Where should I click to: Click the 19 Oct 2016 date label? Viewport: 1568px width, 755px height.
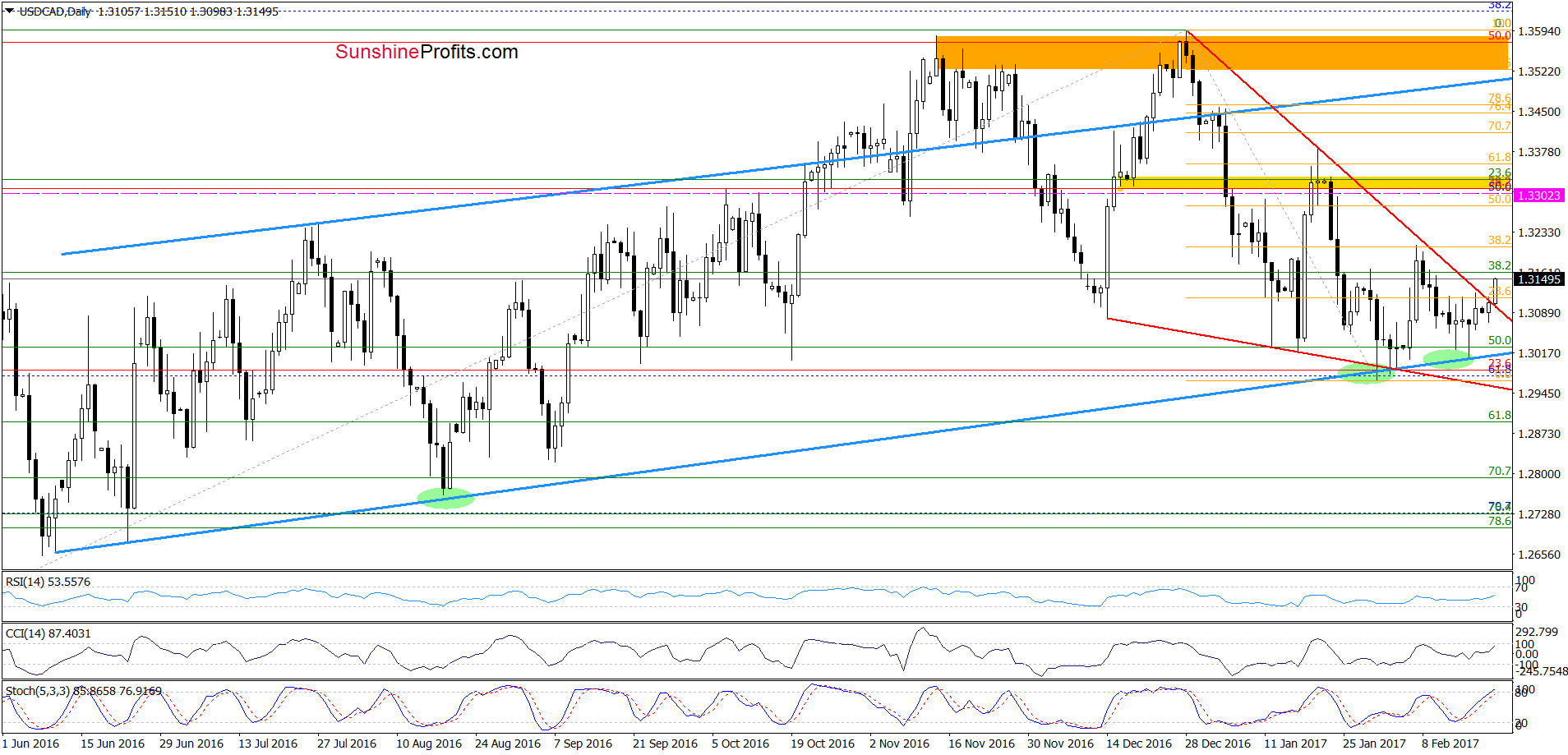pos(823,743)
